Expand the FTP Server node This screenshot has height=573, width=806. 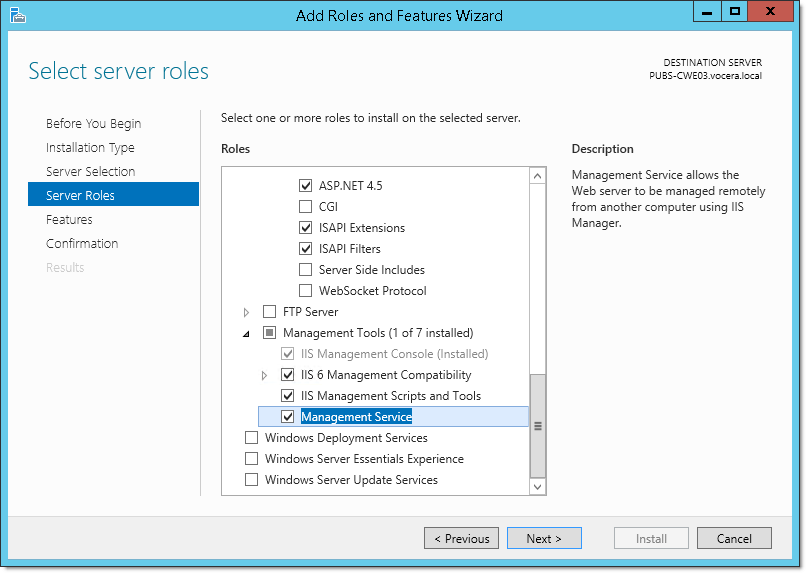[x=246, y=312]
